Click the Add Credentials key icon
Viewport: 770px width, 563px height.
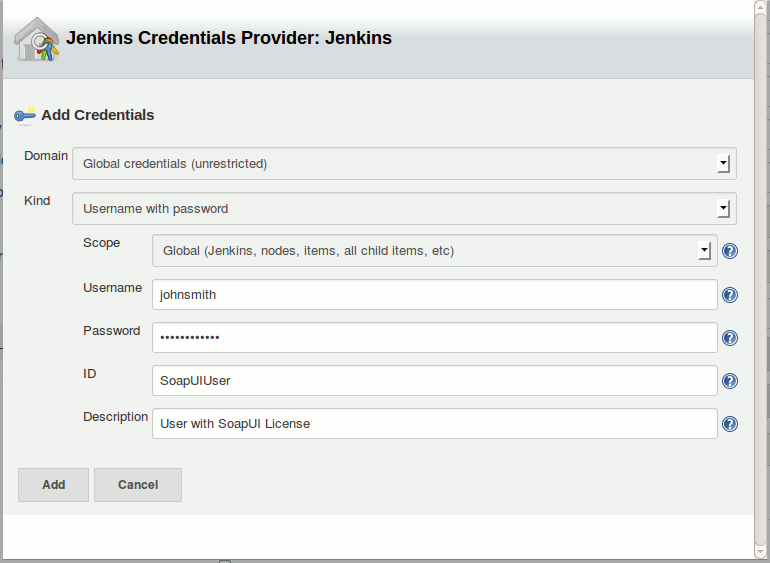[25, 115]
